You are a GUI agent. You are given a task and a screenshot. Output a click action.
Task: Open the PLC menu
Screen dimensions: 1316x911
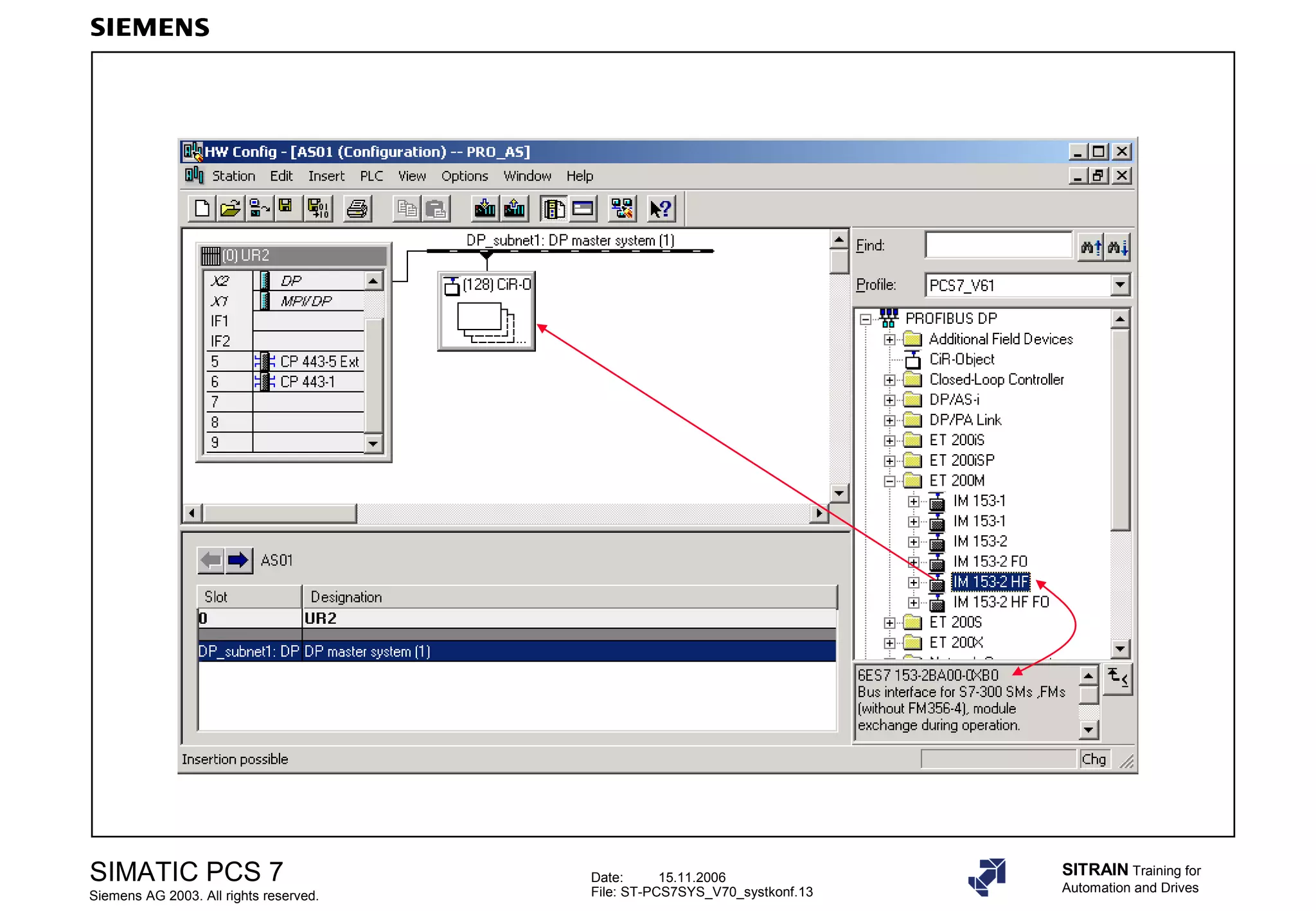371,176
